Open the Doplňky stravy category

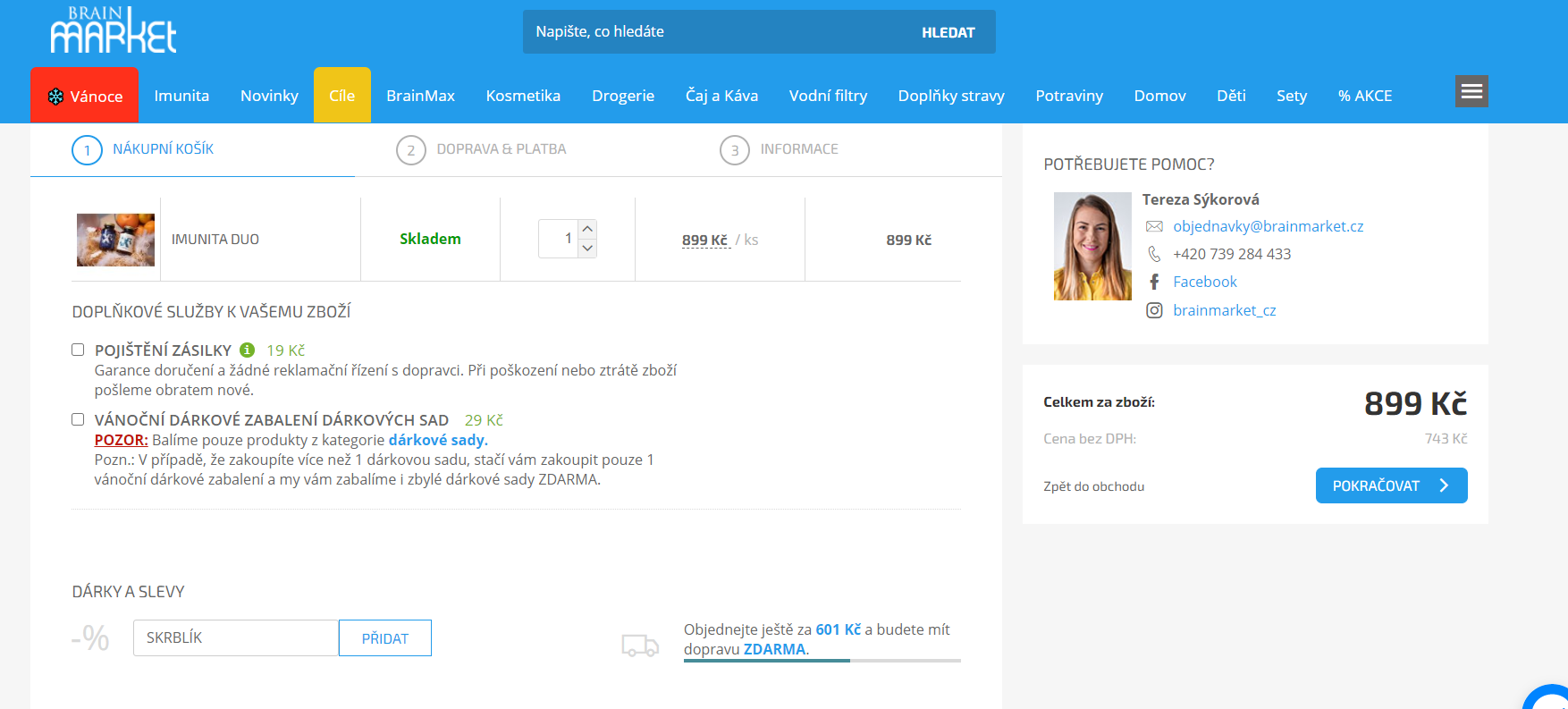(x=951, y=96)
